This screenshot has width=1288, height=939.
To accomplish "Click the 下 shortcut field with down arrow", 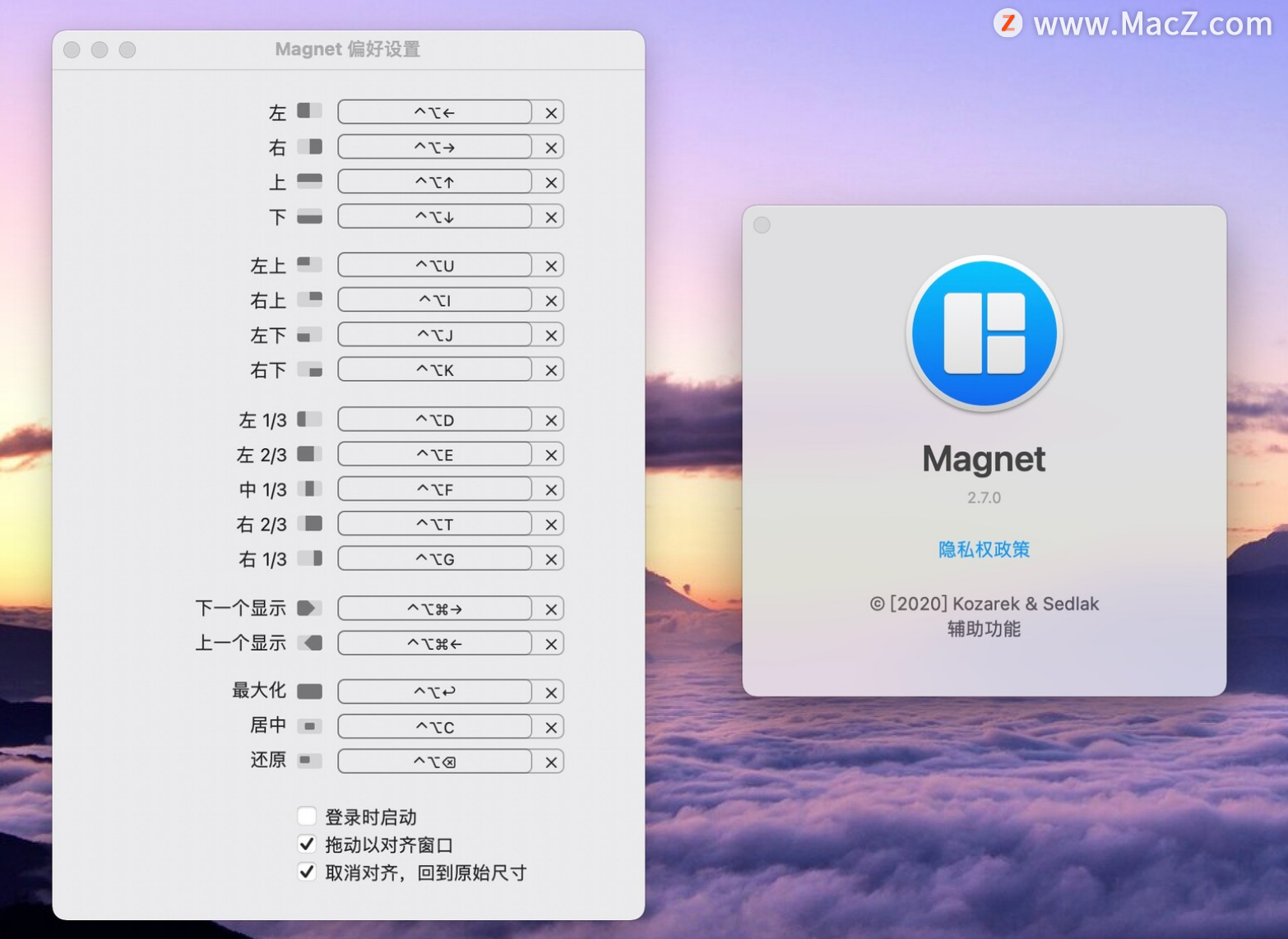I will [x=434, y=216].
